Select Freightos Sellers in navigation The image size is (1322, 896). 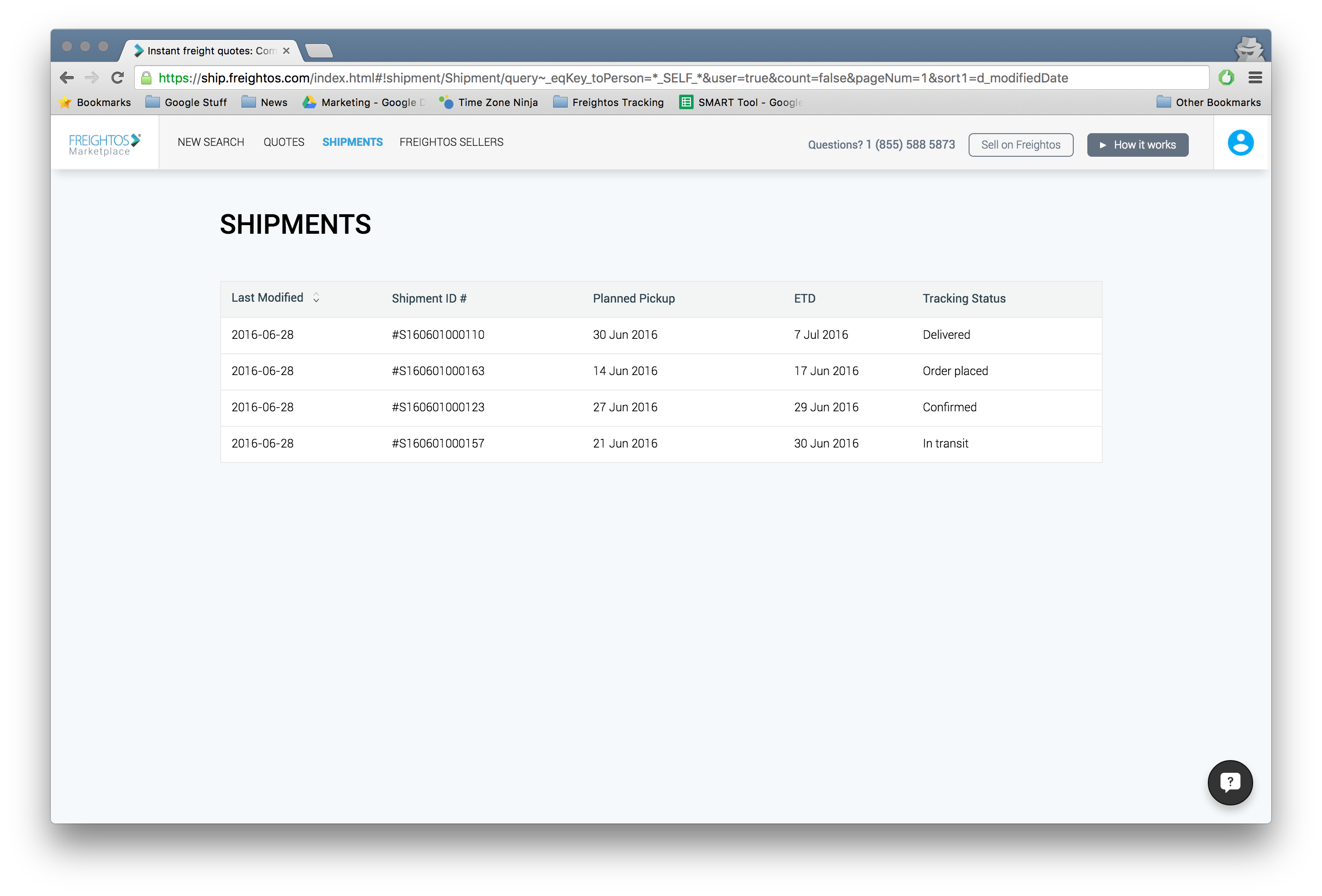pyautogui.click(x=451, y=142)
